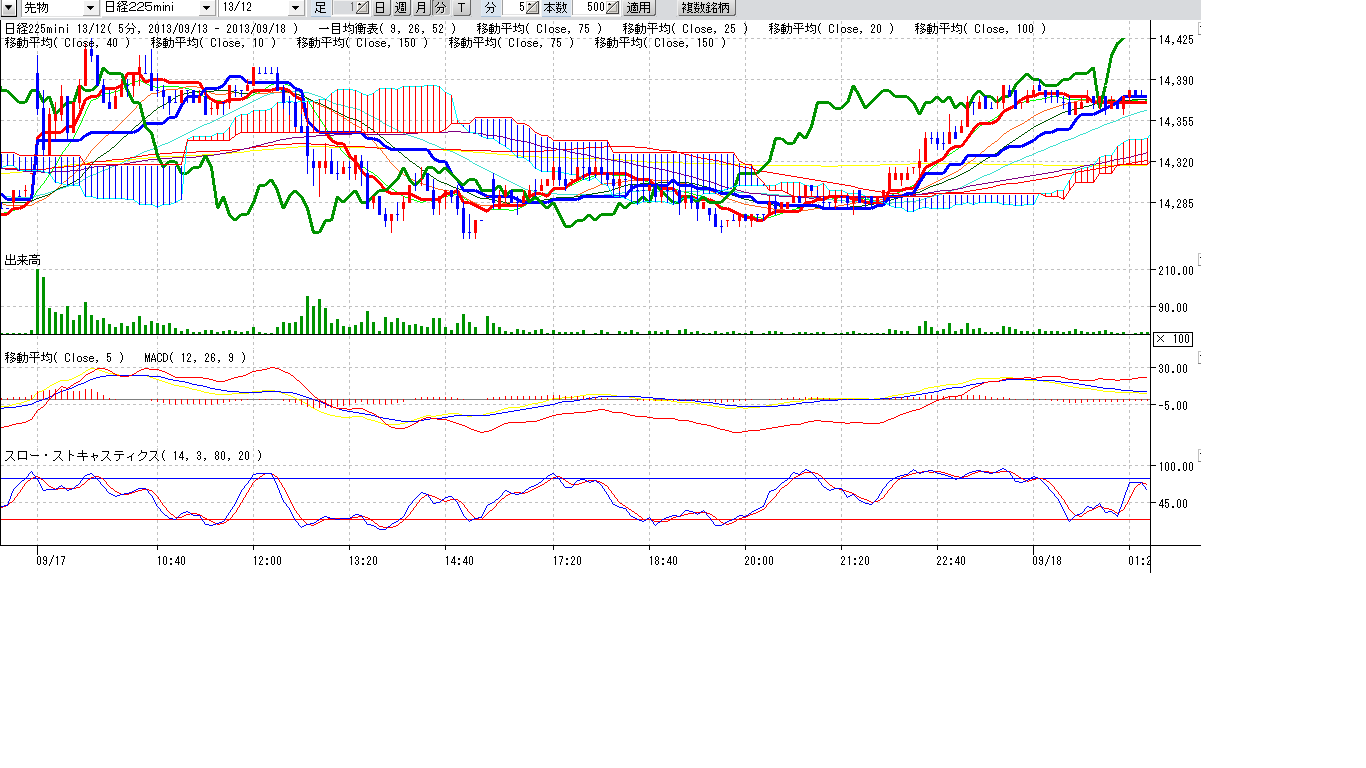Switch chart to 週 (weekly) timeframe
The height and width of the screenshot is (768, 1366).
(x=400, y=7)
